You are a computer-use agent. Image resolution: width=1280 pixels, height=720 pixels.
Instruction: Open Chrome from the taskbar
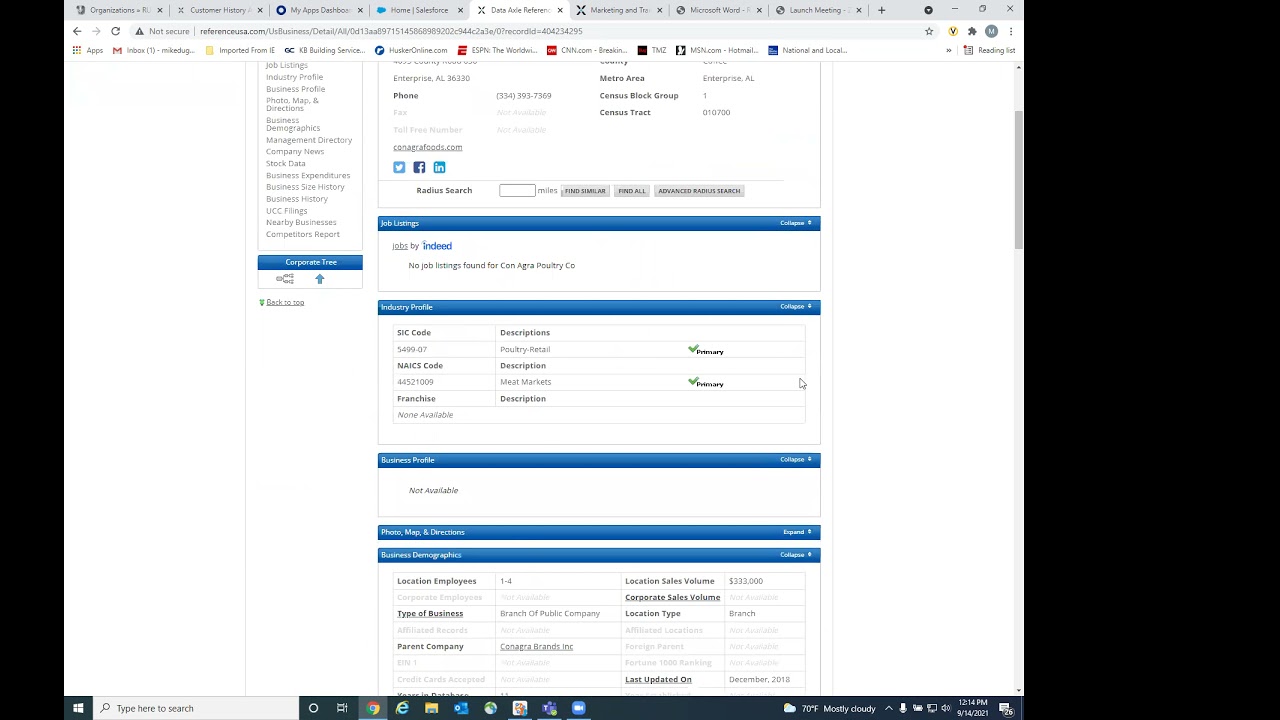tap(373, 708)
